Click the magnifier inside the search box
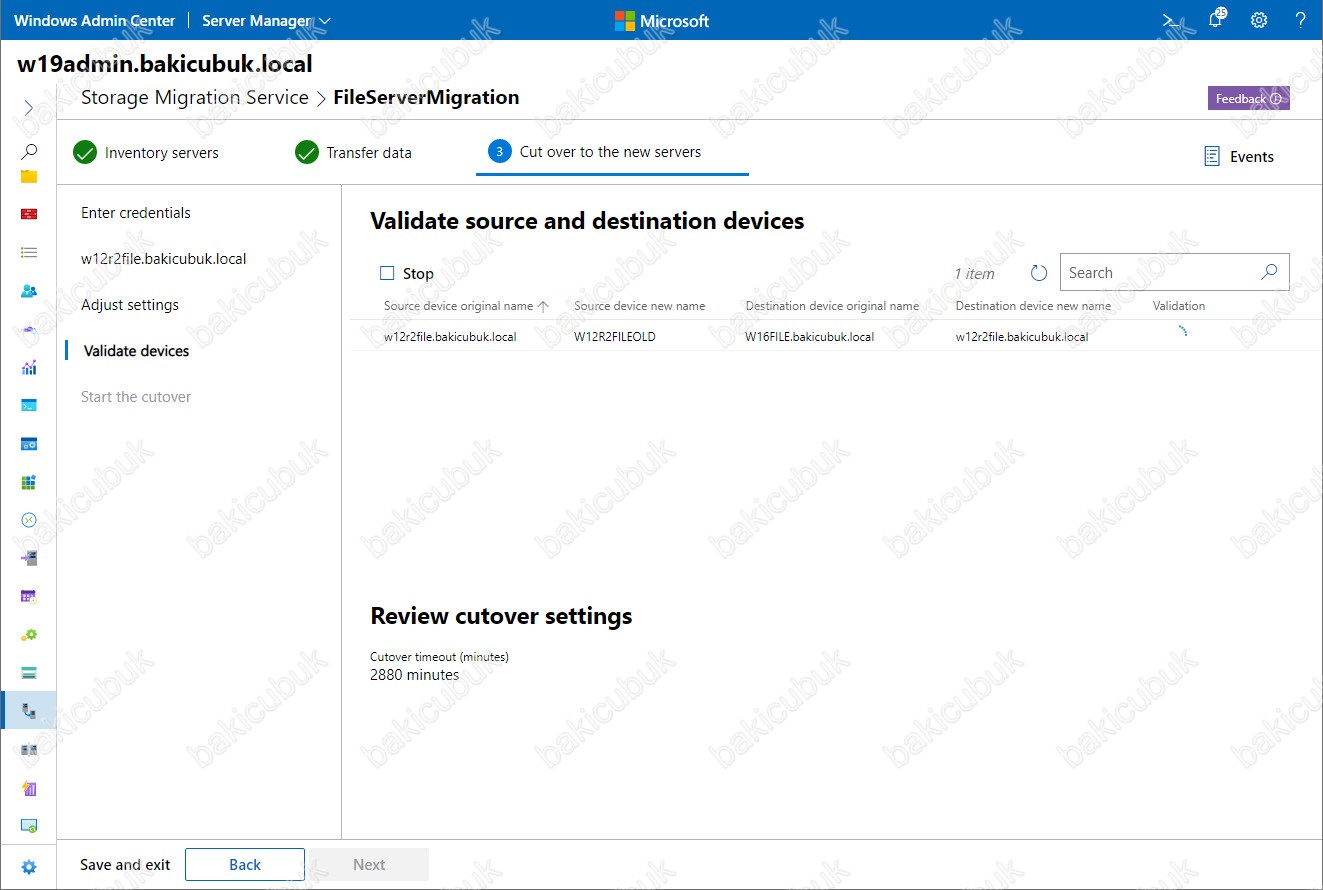The image size is (1323, 890). pos(1269,272)
